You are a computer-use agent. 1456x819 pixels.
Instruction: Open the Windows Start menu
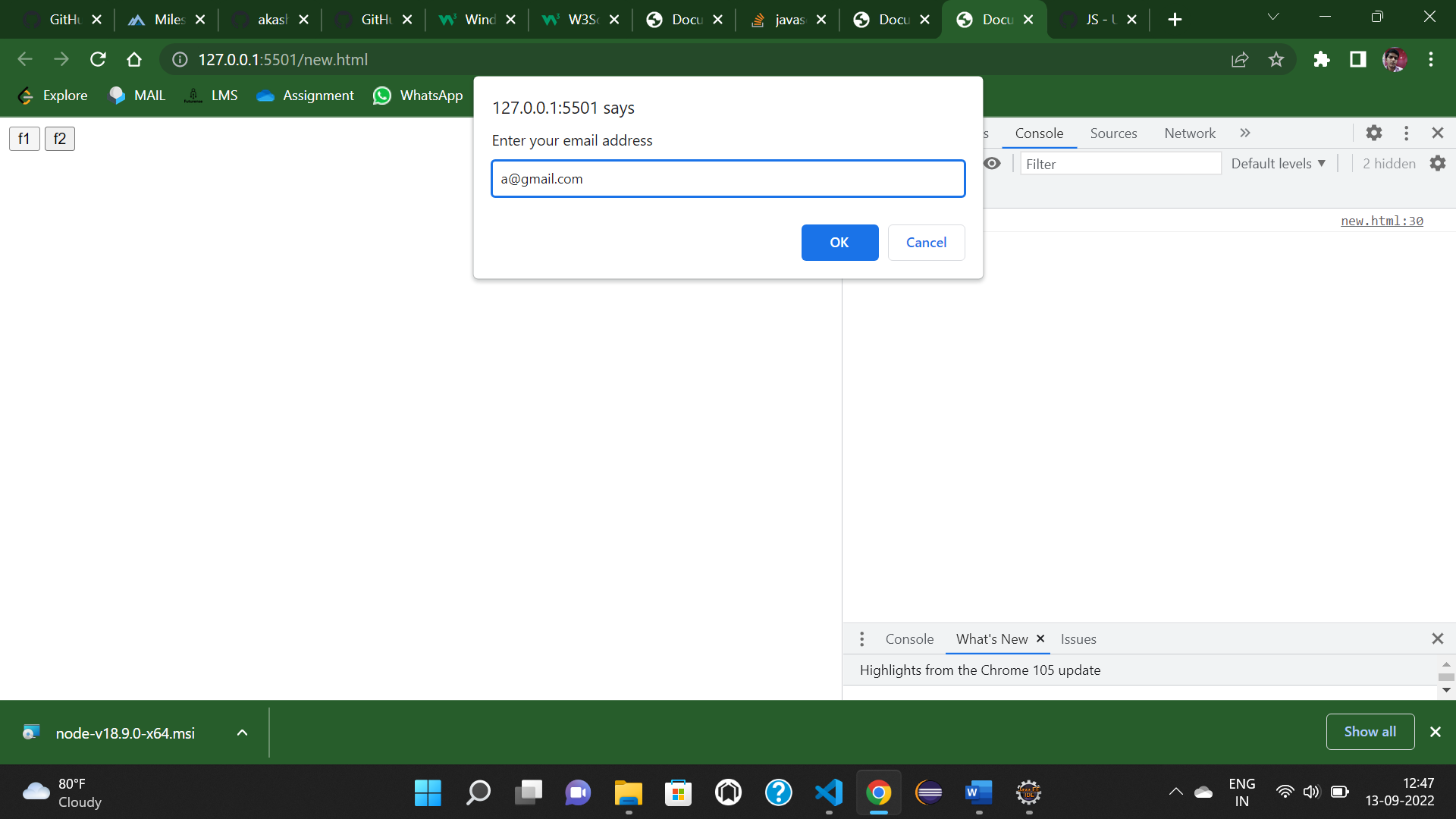(428, 793)
